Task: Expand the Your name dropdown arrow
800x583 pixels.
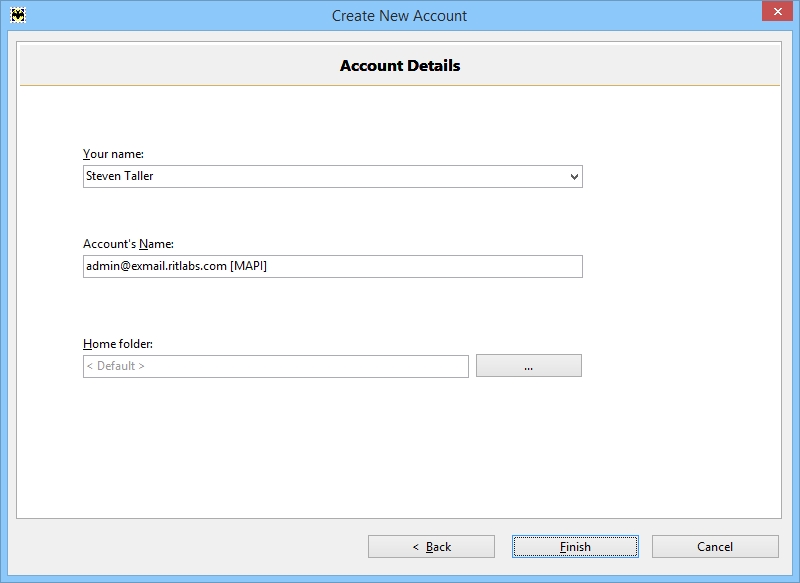Action: click(x=574, y=177)
